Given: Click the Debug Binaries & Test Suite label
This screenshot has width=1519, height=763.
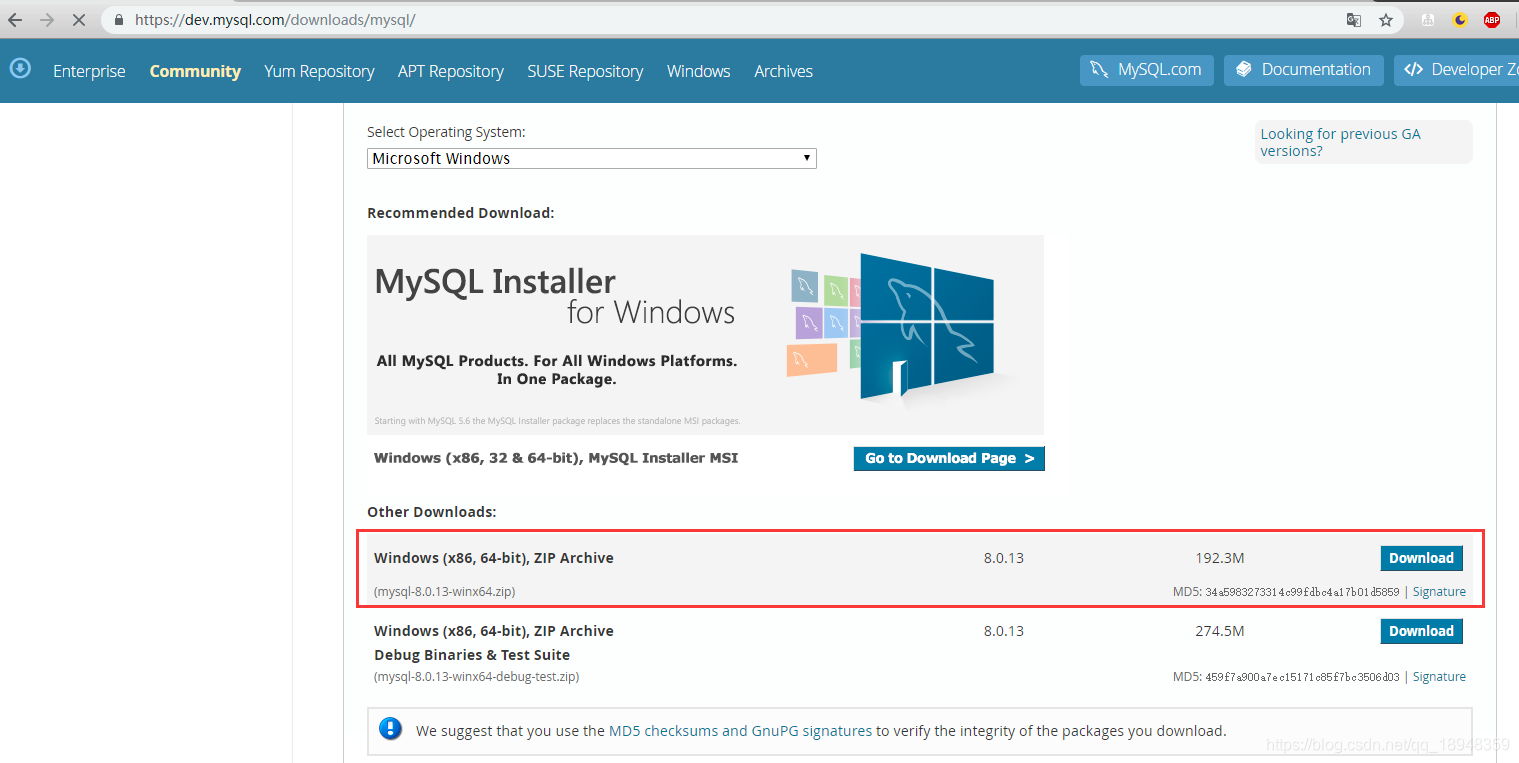Looking at the screenshot, I should pyautogui.click(x=472, y=655).
